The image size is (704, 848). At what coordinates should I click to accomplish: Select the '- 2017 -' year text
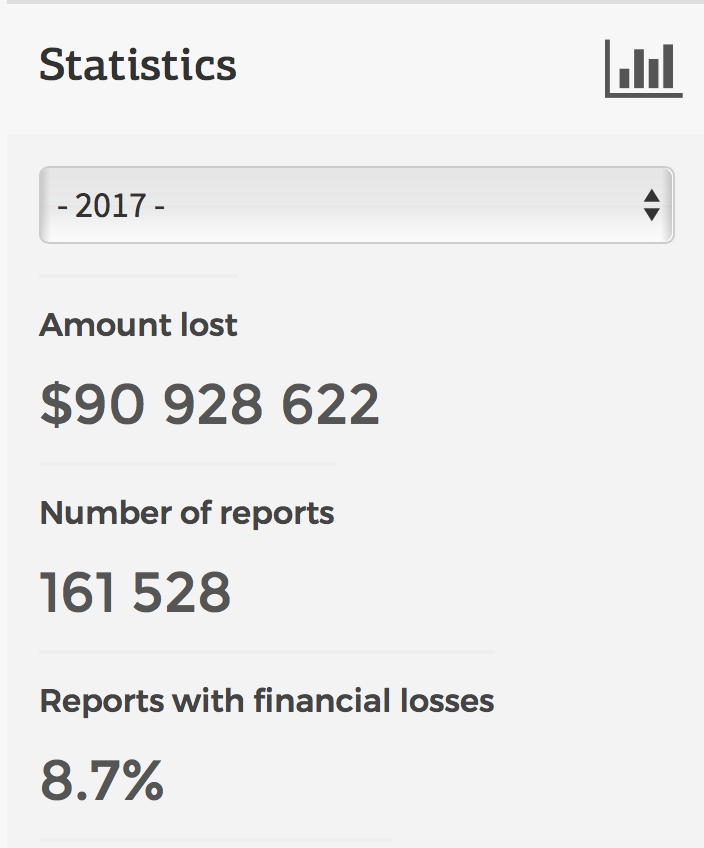pos(112,206)
